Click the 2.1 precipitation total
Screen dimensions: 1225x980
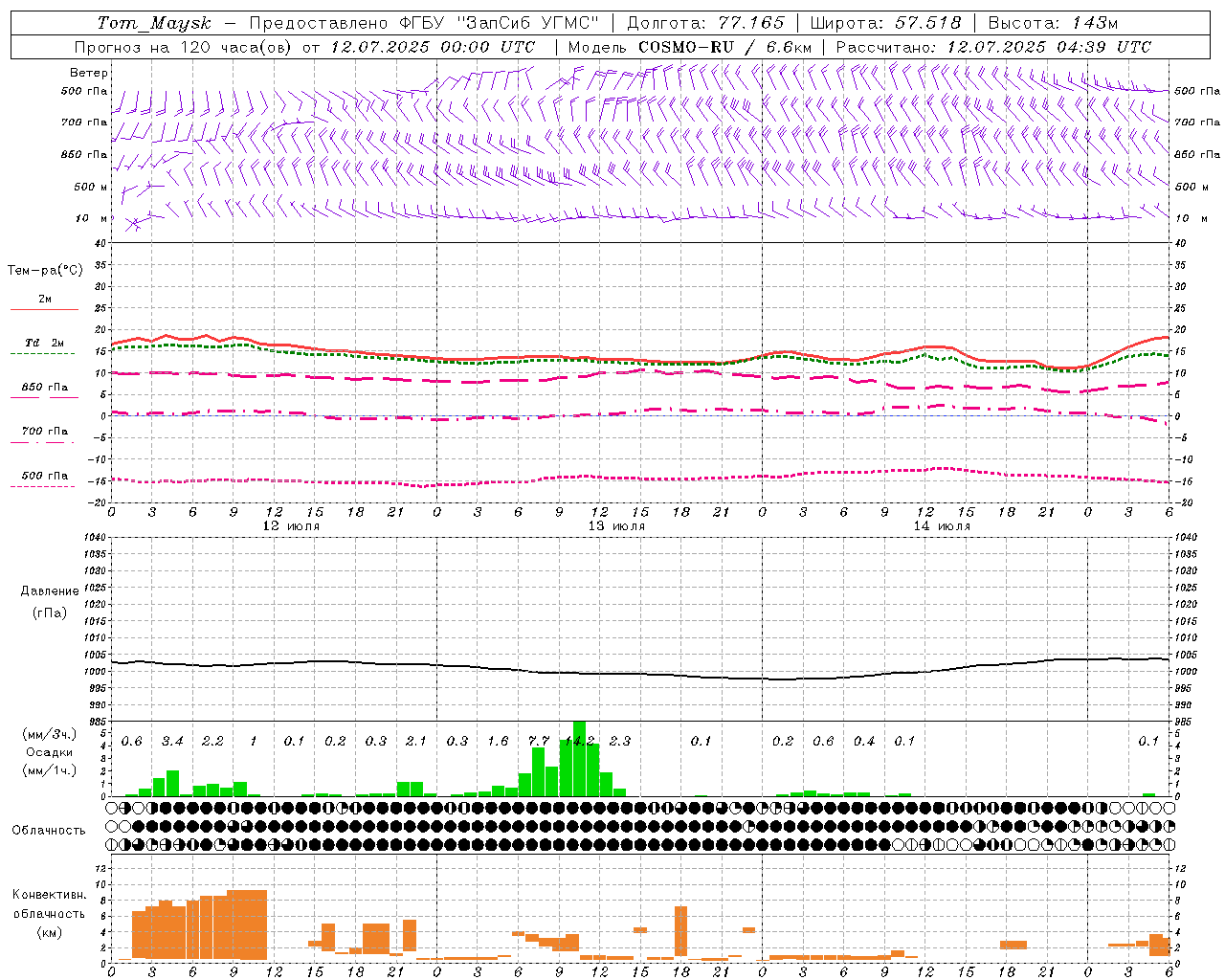tap(416, 742)
